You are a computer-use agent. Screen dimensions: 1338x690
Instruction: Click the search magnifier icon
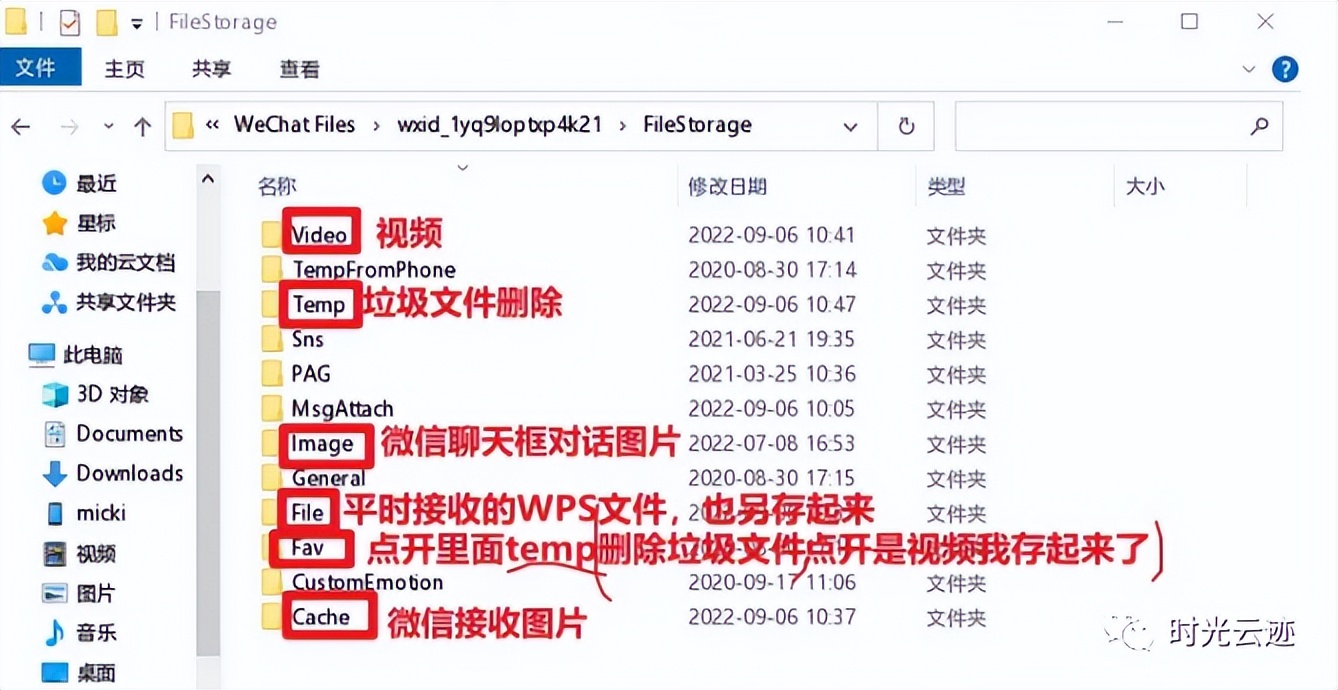pyautogui.click(x=1258, y=126)
